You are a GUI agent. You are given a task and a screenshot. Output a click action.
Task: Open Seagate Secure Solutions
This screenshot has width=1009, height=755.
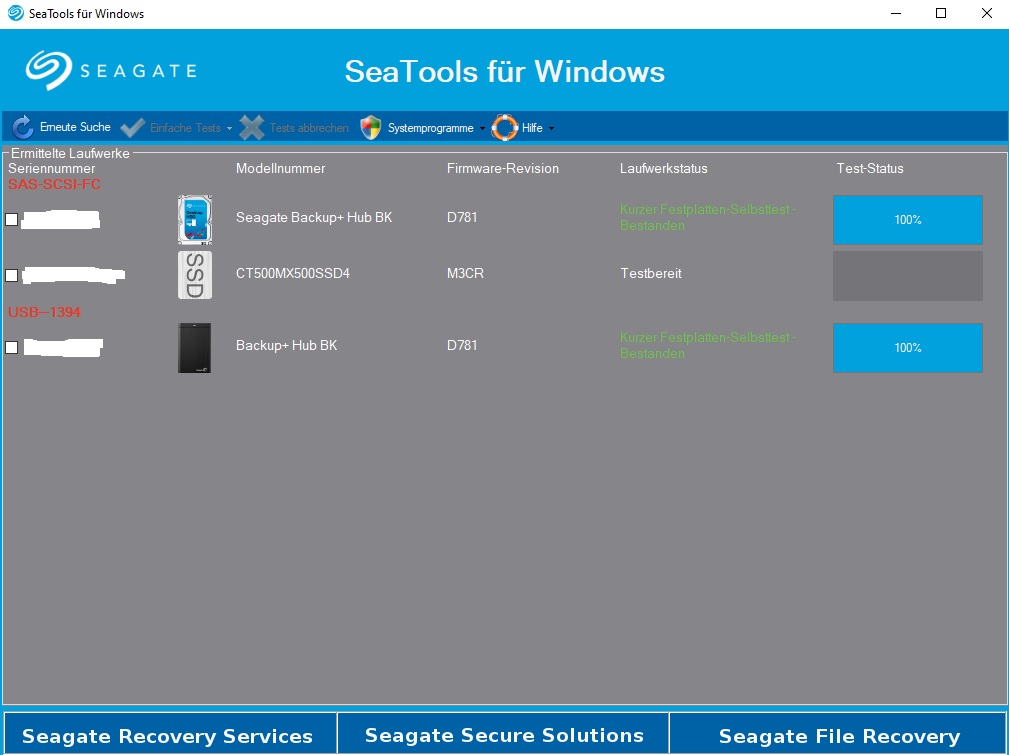503,734
